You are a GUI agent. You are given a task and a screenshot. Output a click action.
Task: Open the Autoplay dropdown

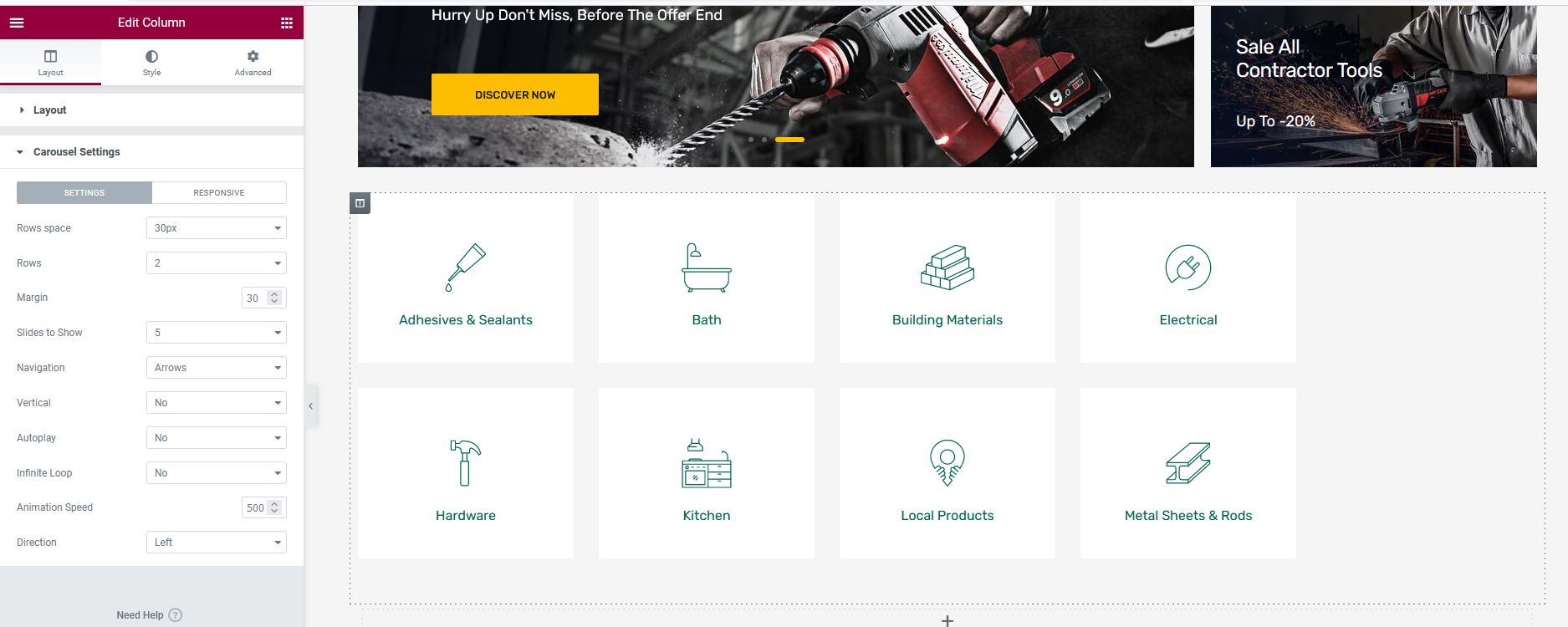click(217, 438)
